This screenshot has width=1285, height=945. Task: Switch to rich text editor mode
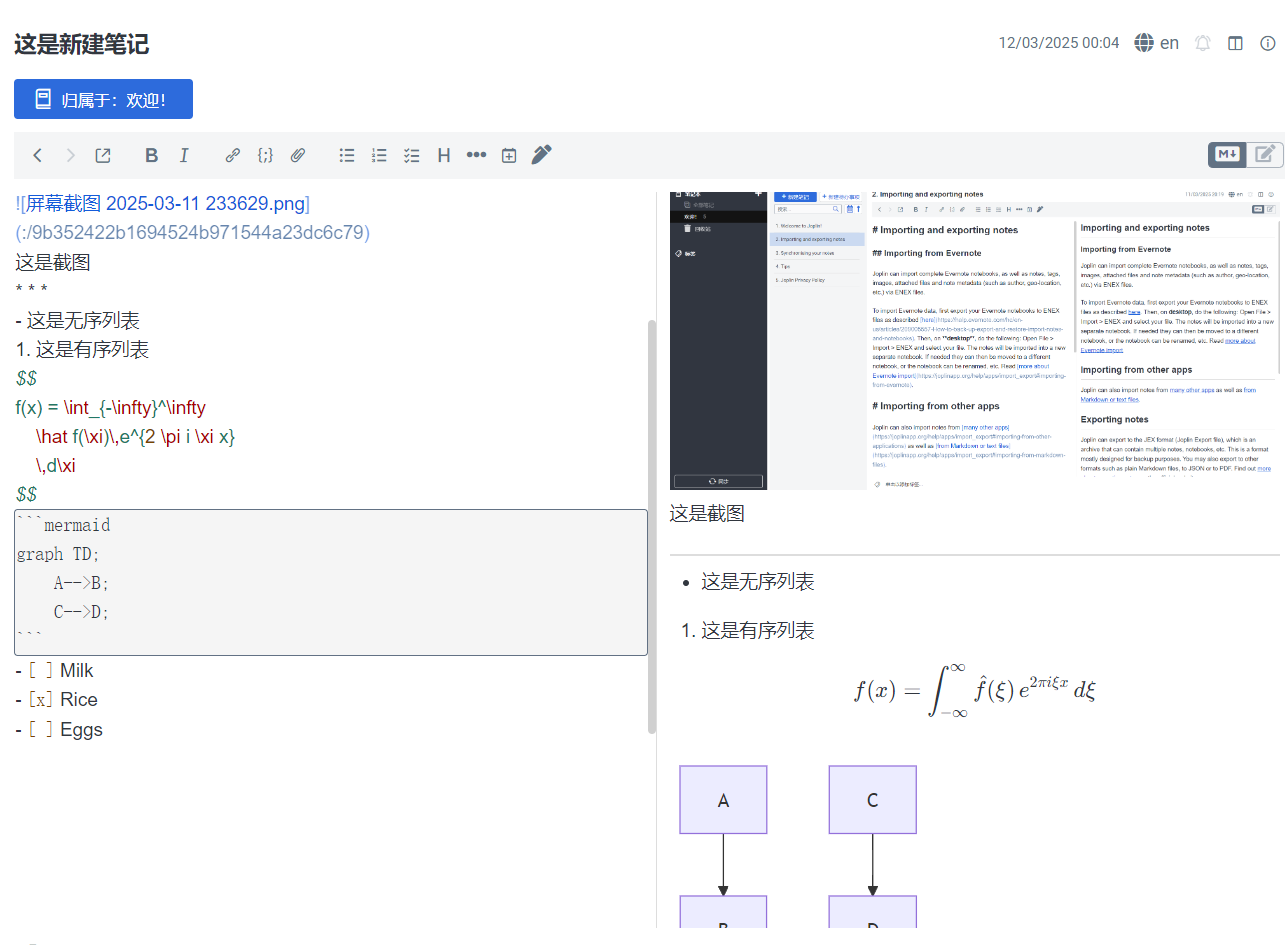click(x=1263, y=154)
